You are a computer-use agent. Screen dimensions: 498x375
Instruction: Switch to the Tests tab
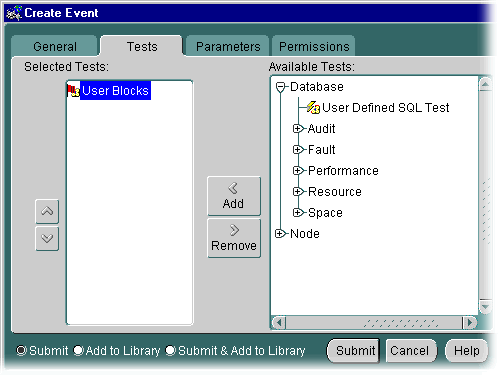tap(142, 46)
